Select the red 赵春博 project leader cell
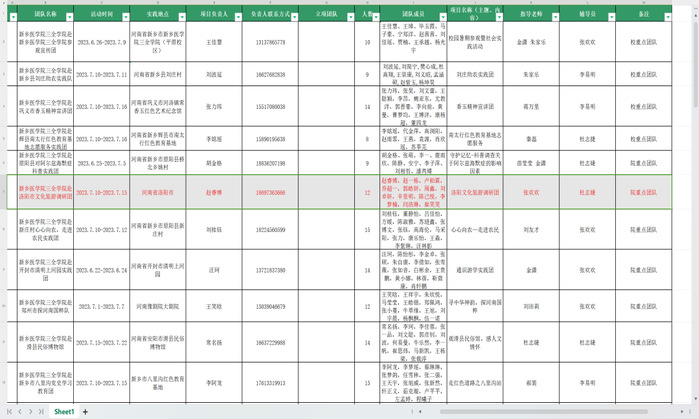The image size is (699, 419). 214,192
